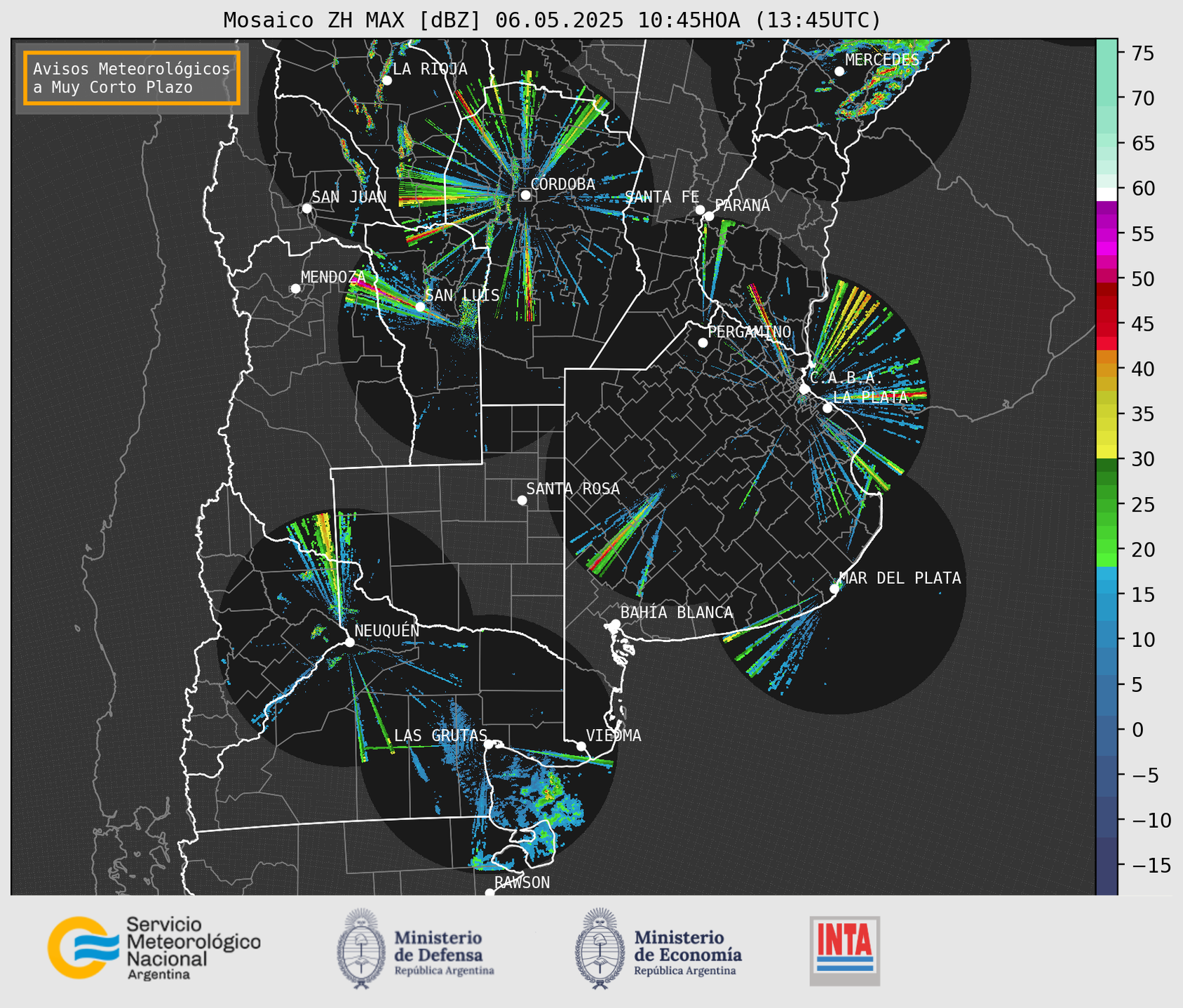
Task: Select the MAR DEL PLATA city marker
Action: pos(834,588)
